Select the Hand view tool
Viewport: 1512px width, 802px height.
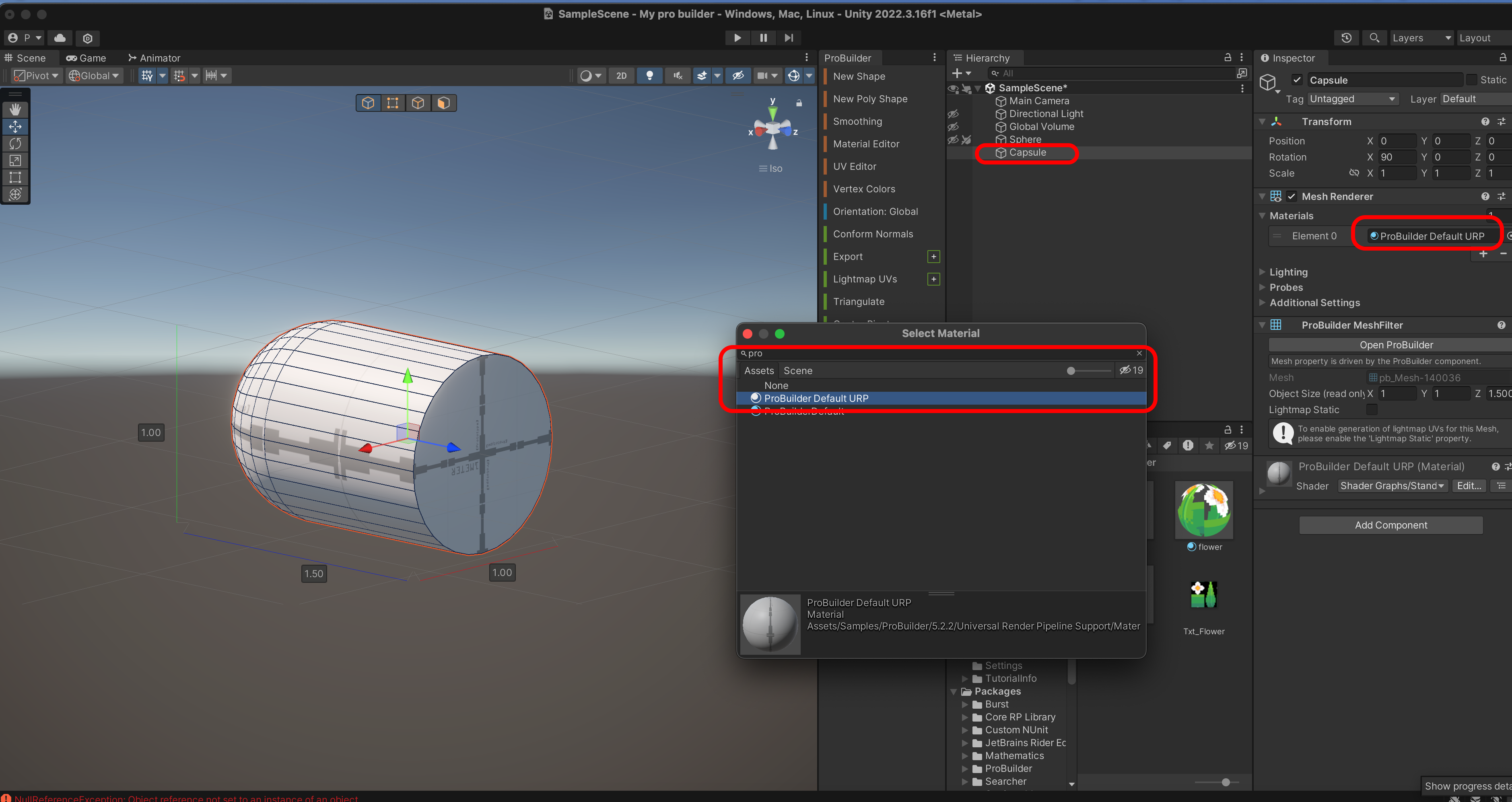[x=15, y=110]
